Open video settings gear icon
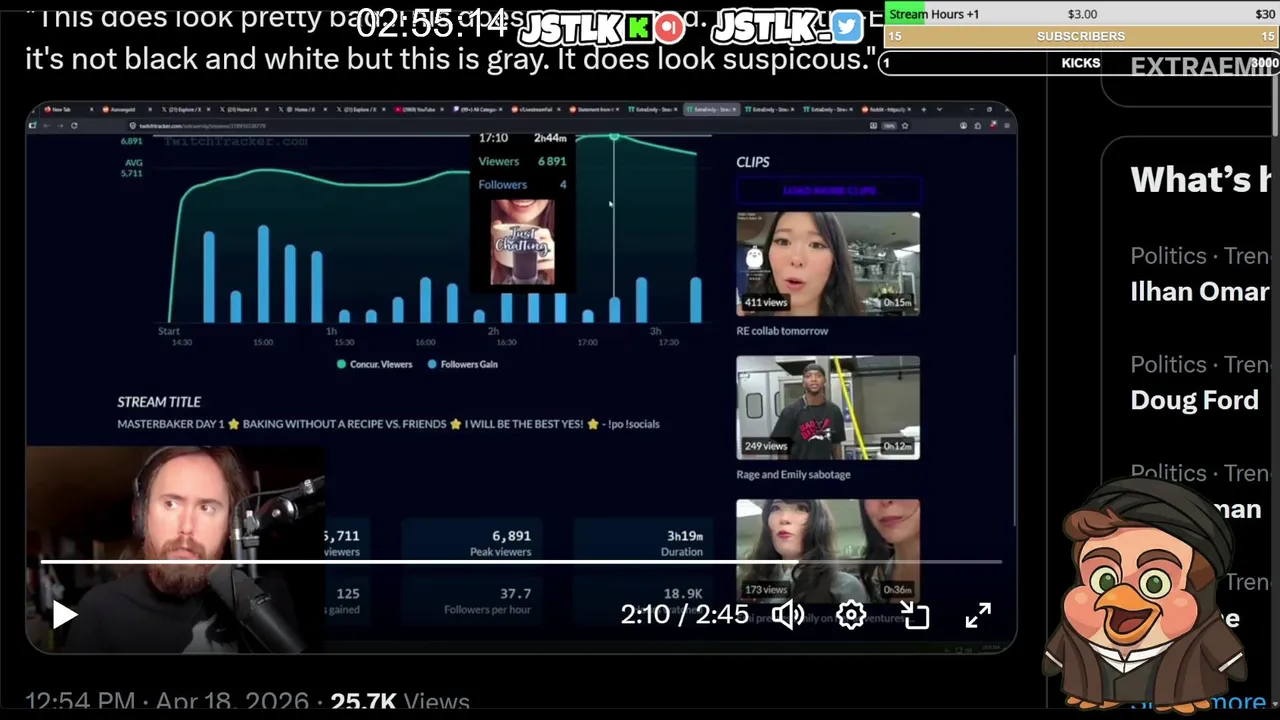The image size is (1280, 720). coord(851,614)
